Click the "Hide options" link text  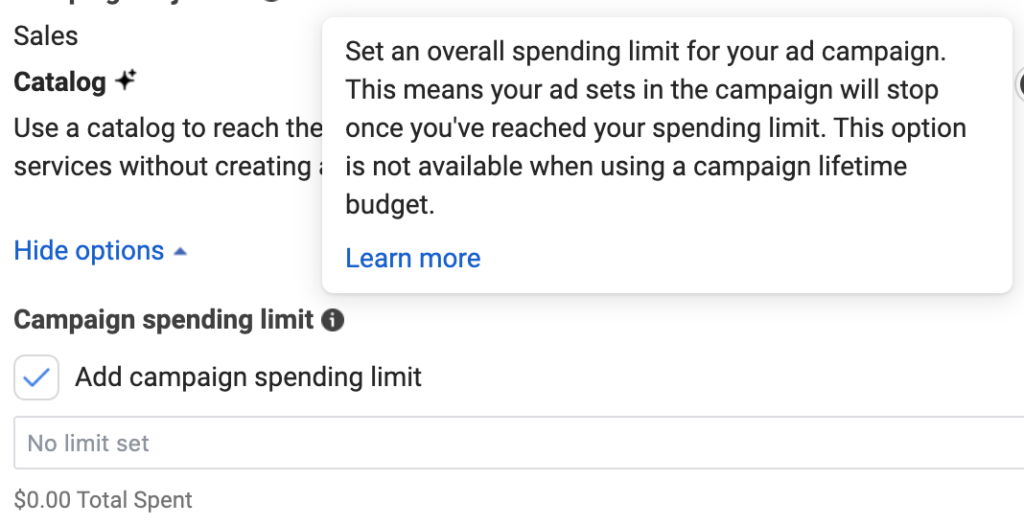[89, 251]
